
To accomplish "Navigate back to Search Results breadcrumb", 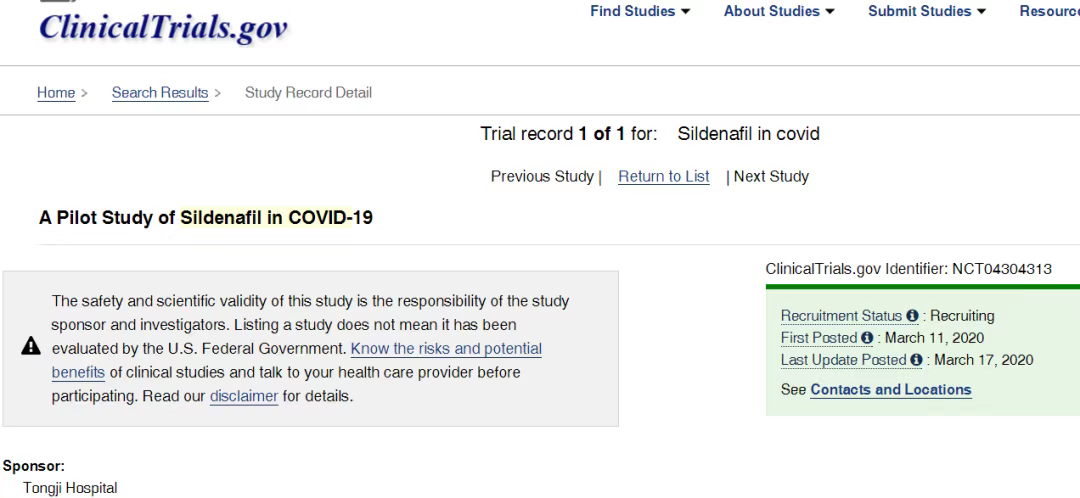I will [160, 92].
